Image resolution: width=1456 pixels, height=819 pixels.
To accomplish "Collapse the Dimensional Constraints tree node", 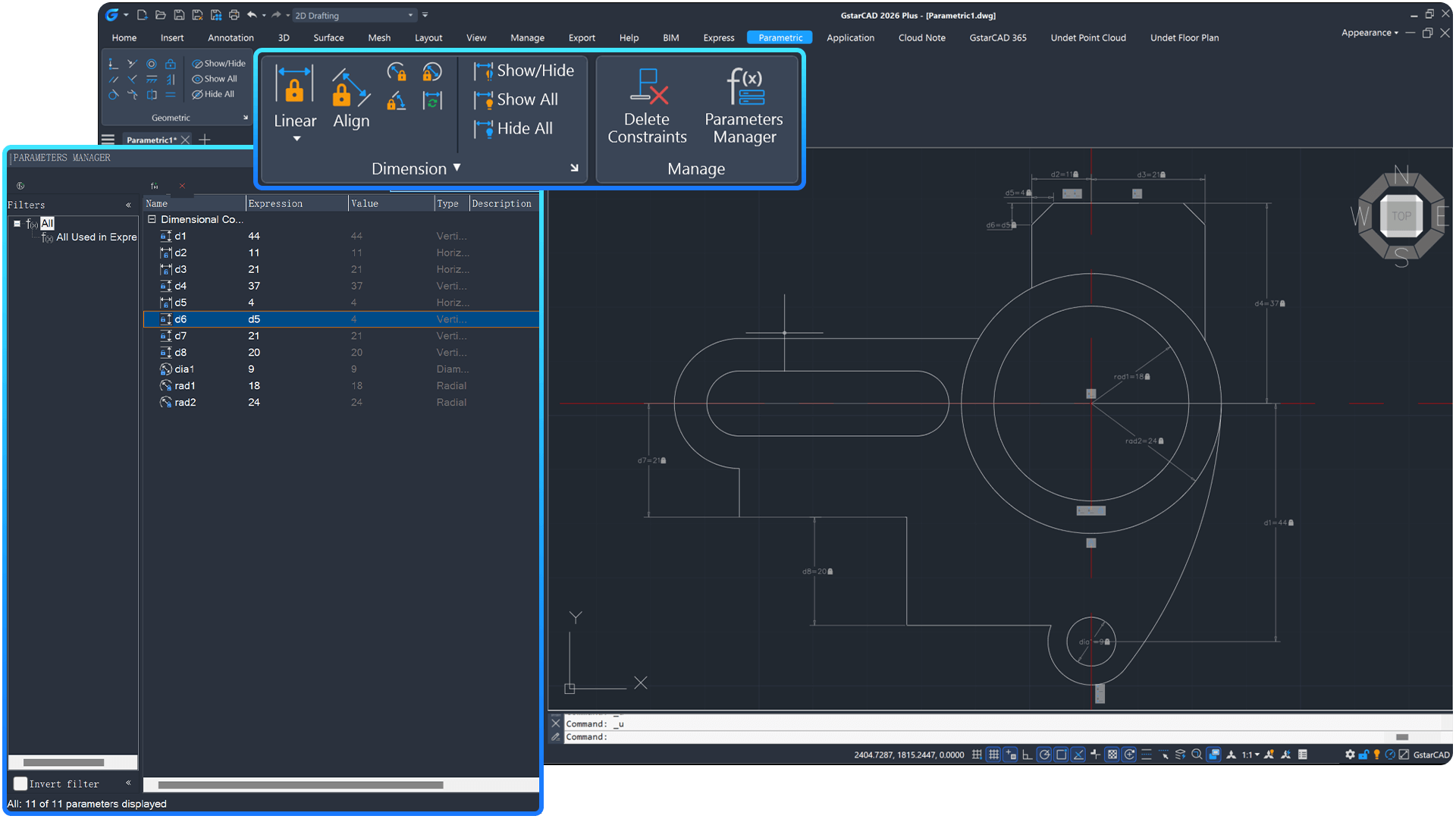I will tap(152, 219).
